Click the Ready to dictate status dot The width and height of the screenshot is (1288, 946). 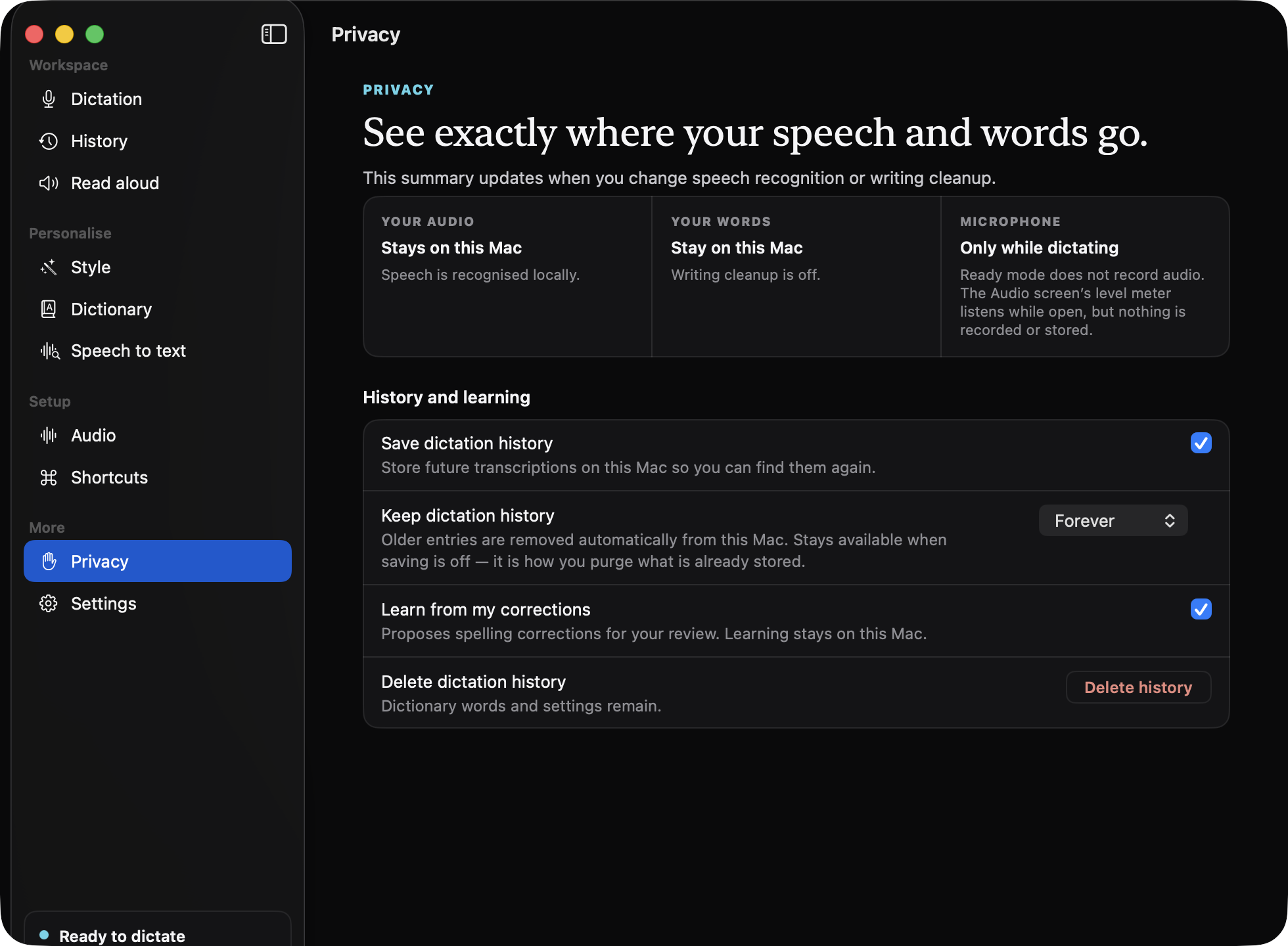pyautogui.click(x=44, y=935)
